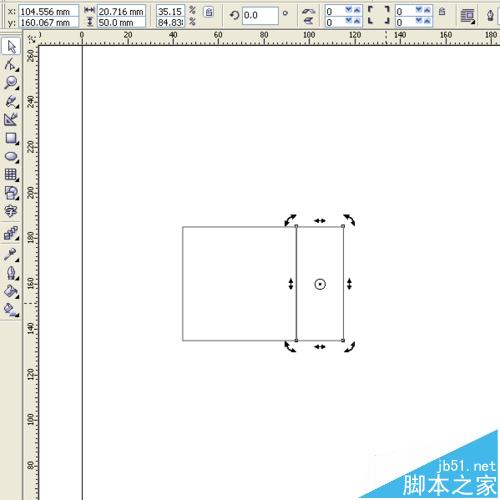Click the height field 50.0 mm

(x=121, y=22)
